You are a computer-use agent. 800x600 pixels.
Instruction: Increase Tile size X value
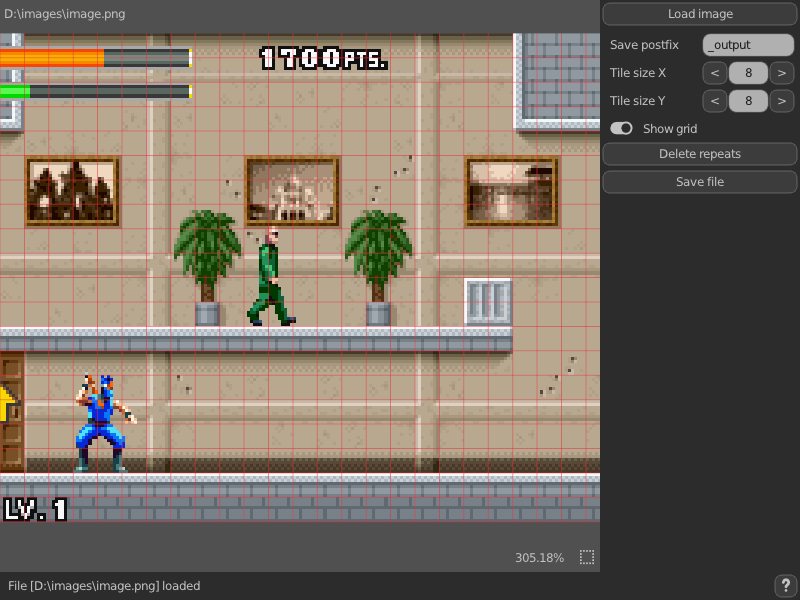(x=782, y=73)
